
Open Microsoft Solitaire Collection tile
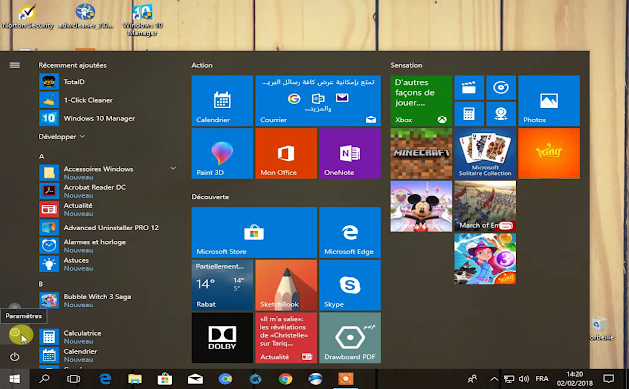pyautogui.click(x=485, y=153)
